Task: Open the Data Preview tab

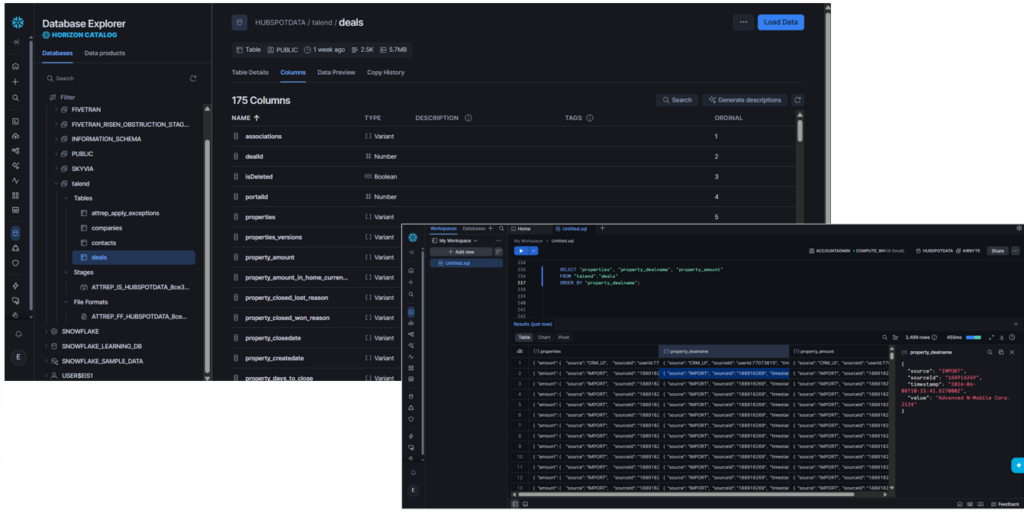Action: coord(336,72)
